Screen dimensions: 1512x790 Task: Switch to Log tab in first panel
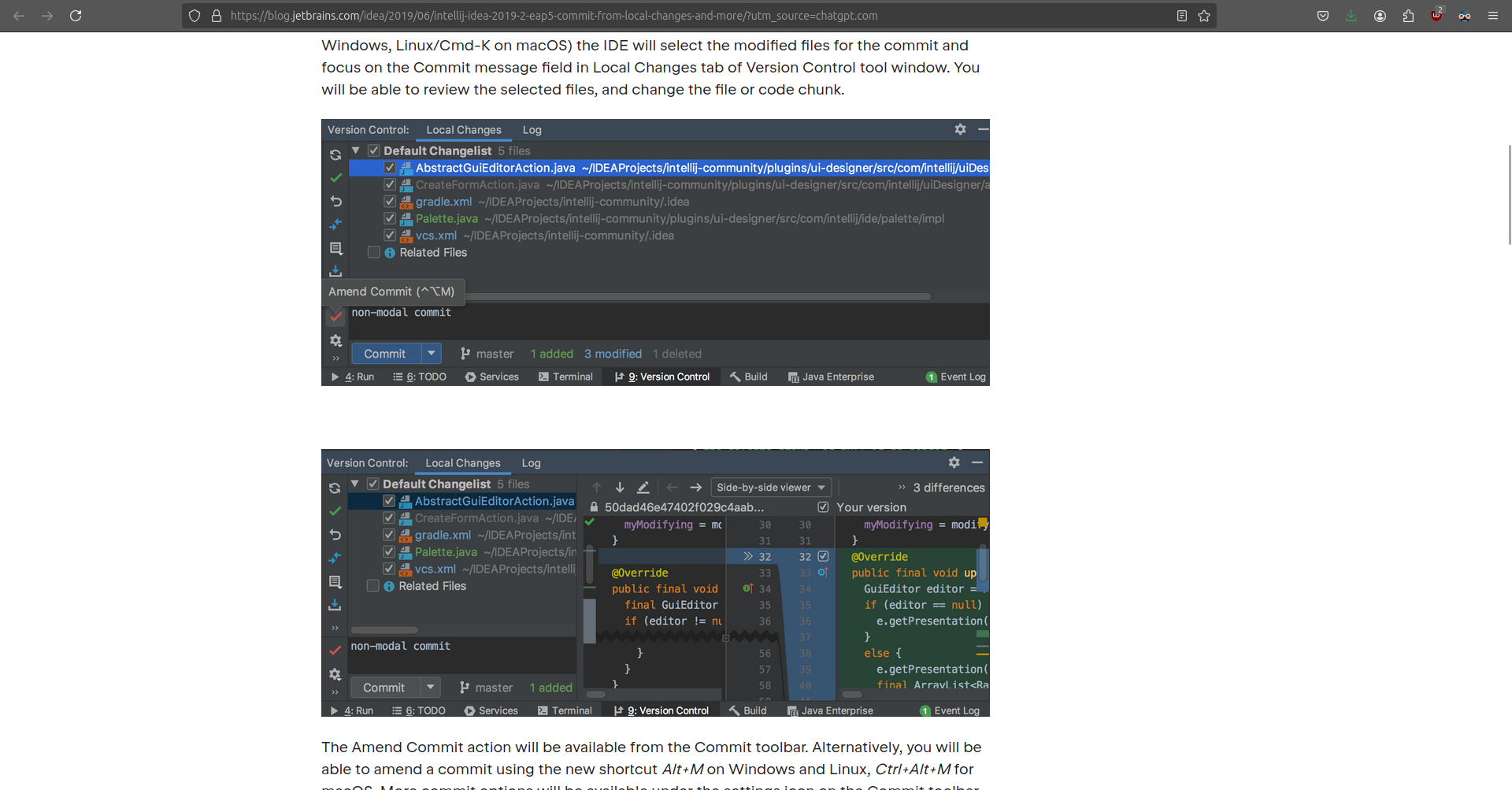coord(532,130)
